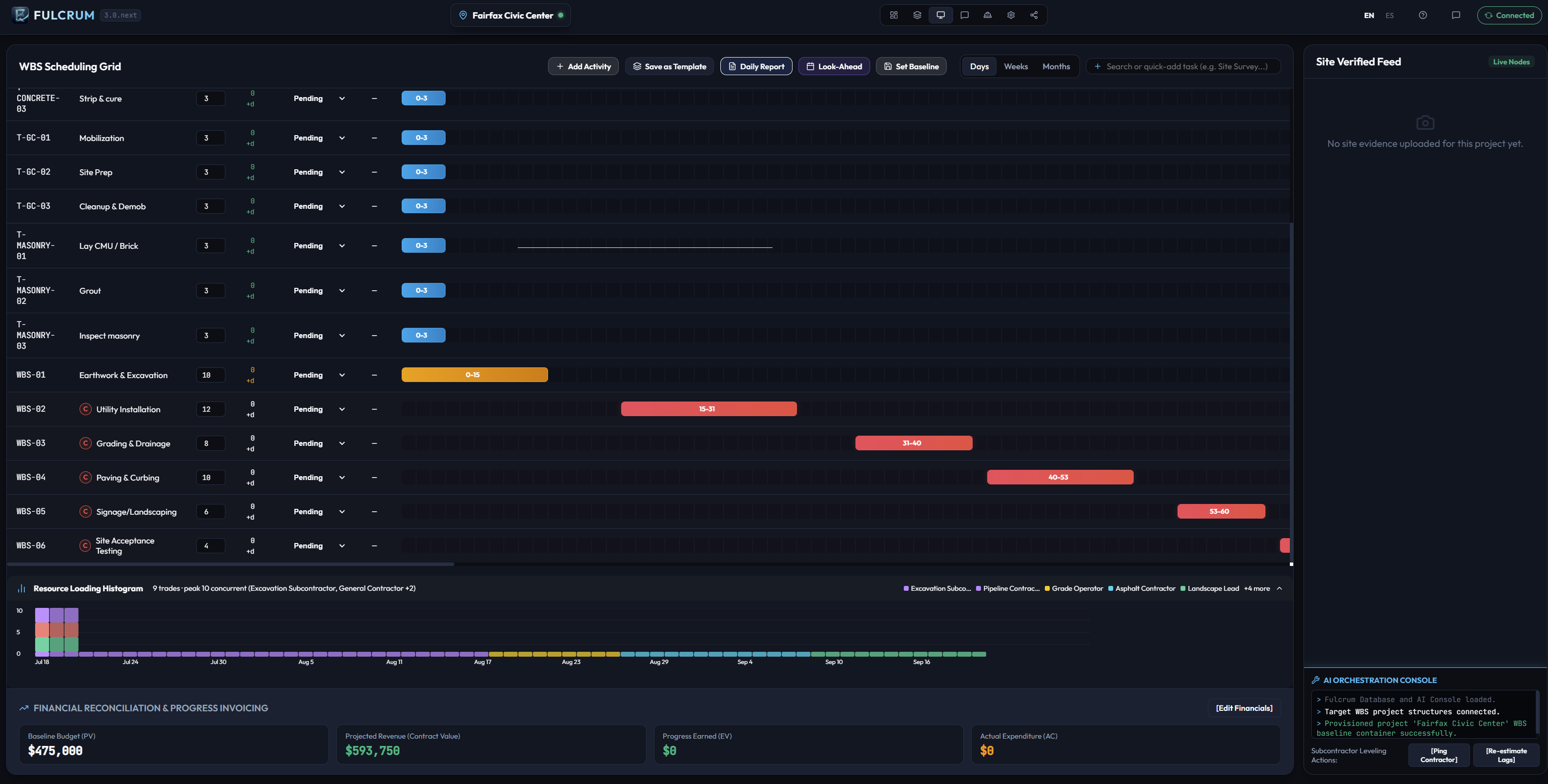
Task: Open status dropdown for Lay CMU / Brick
Action: tap(319, 246)
